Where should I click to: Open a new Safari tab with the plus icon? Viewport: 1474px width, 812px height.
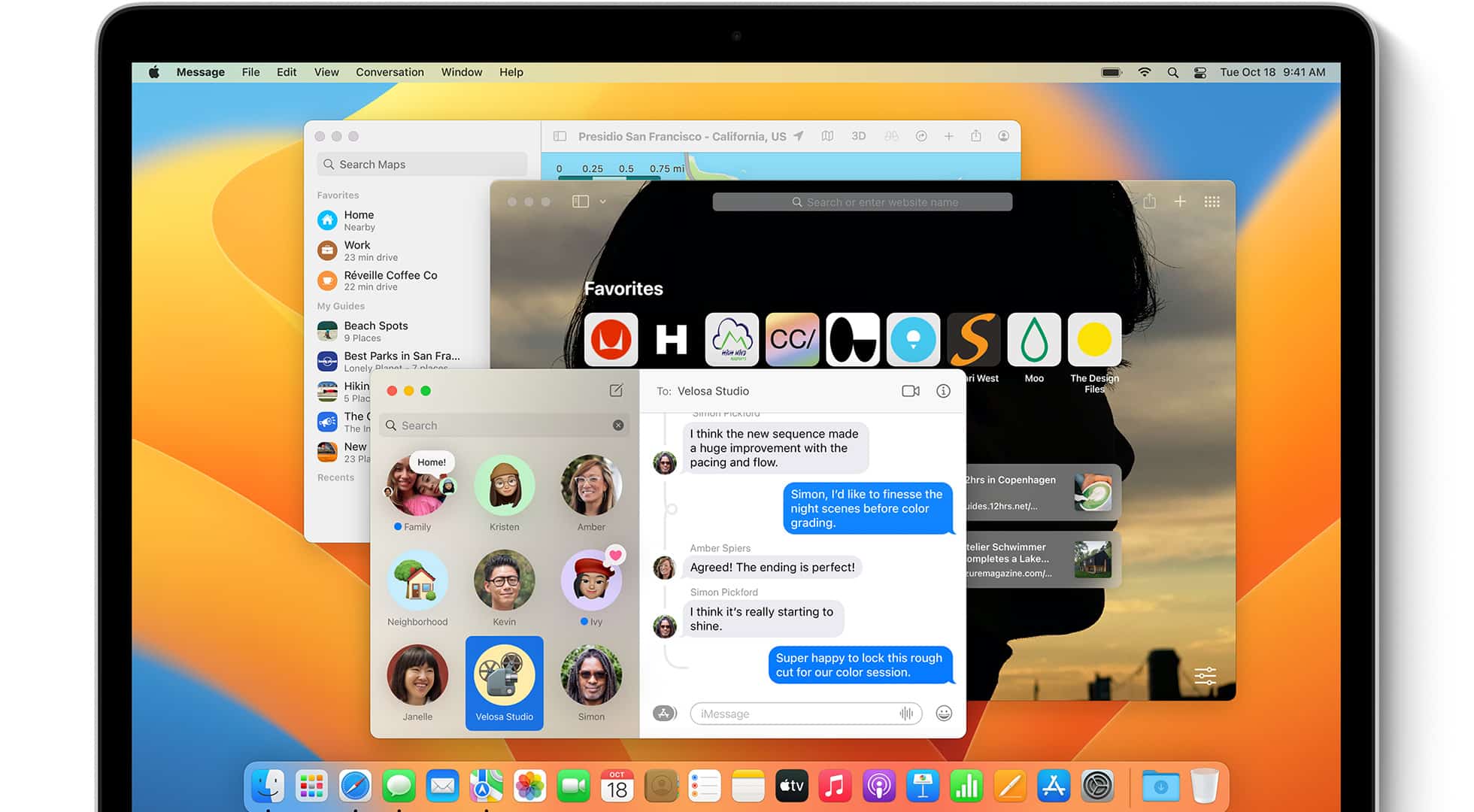[x=1180, y=201]
